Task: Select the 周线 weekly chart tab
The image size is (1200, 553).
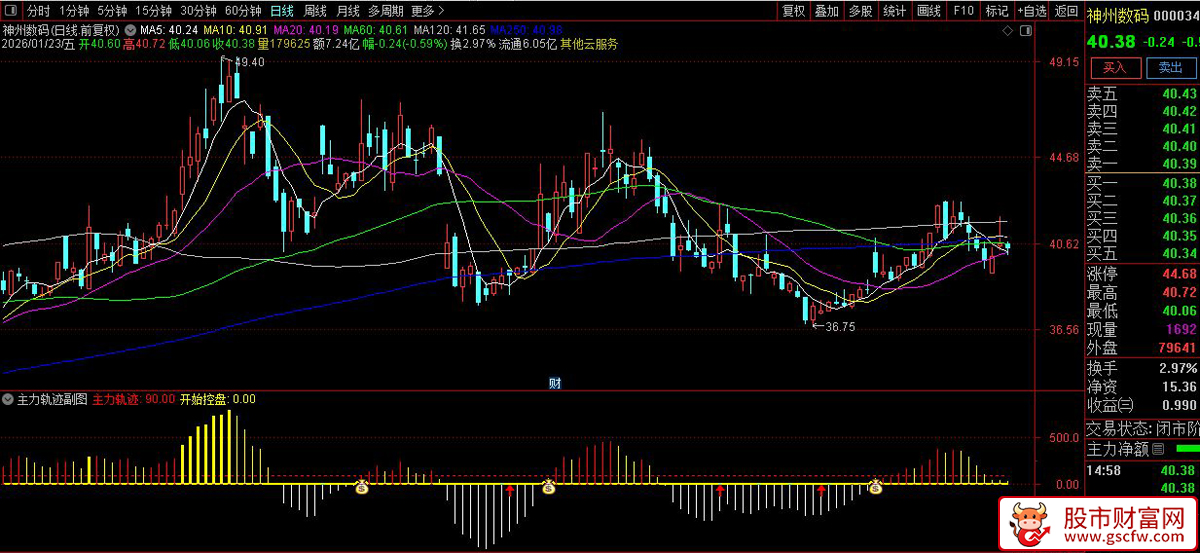Action: pyautogui.click(x=315, y=11)
